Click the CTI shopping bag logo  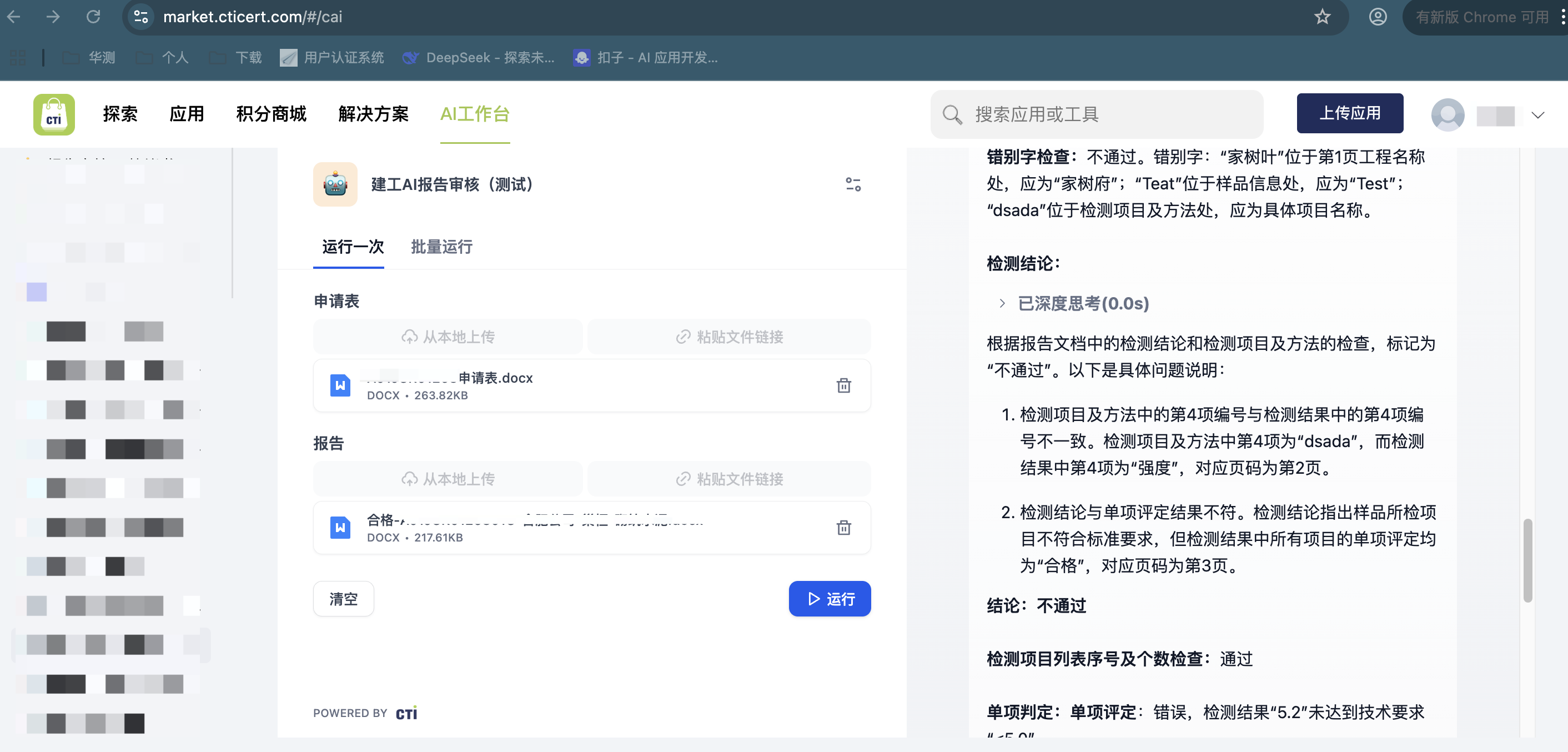click(53, 114)
